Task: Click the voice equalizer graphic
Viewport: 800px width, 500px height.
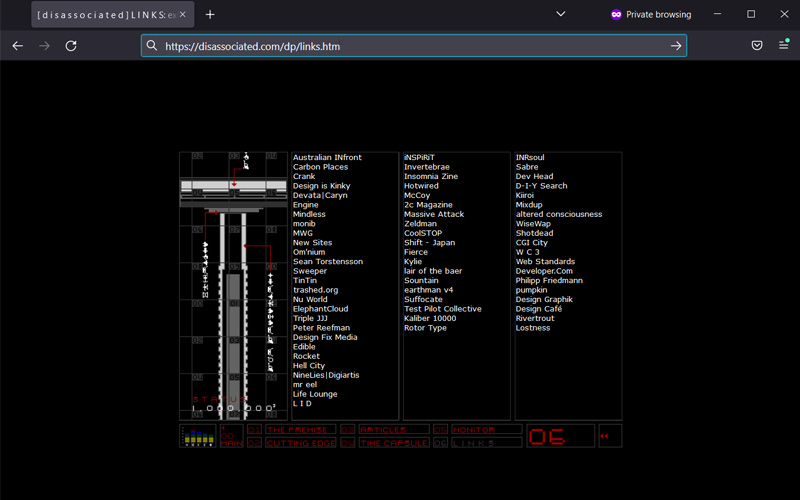Action: [198, 436]
